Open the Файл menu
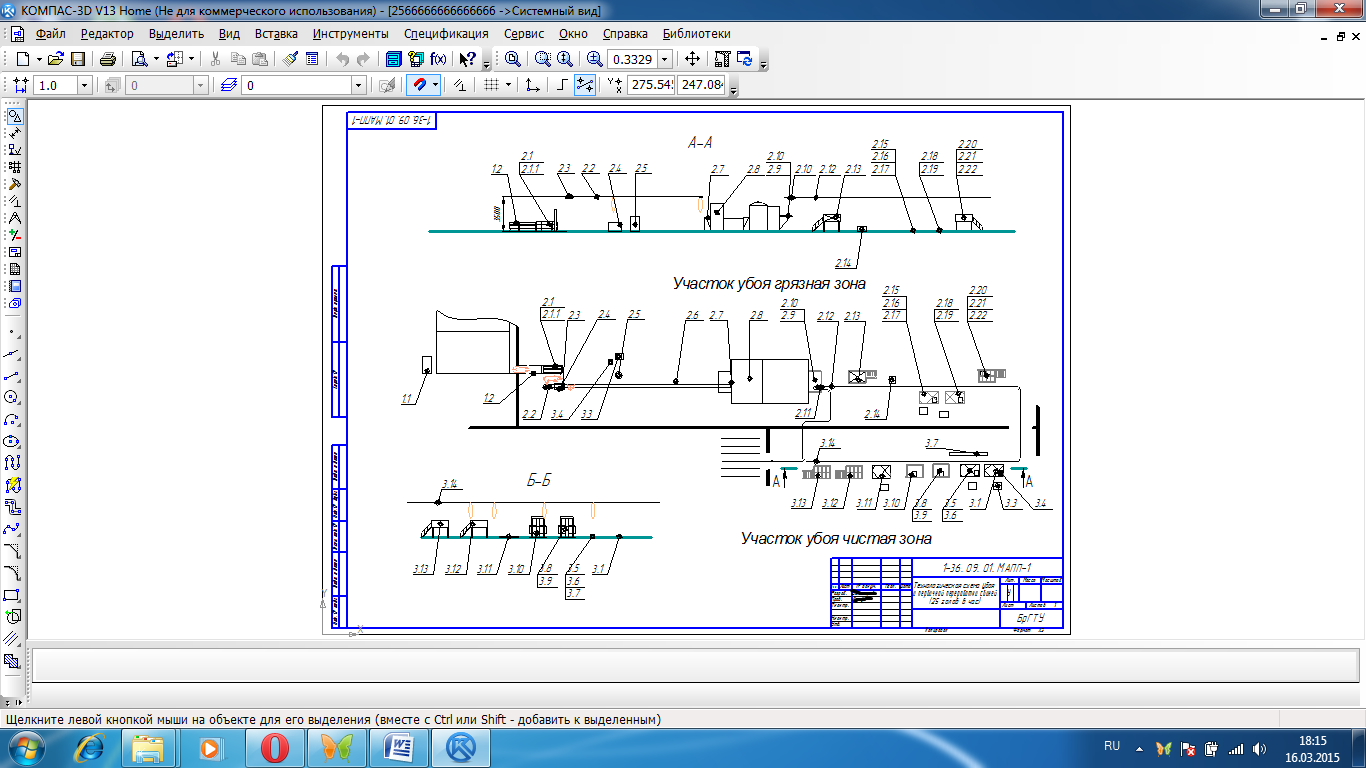Image resolution: width=1366 pixels, height=768 pixels. point(50,33)
